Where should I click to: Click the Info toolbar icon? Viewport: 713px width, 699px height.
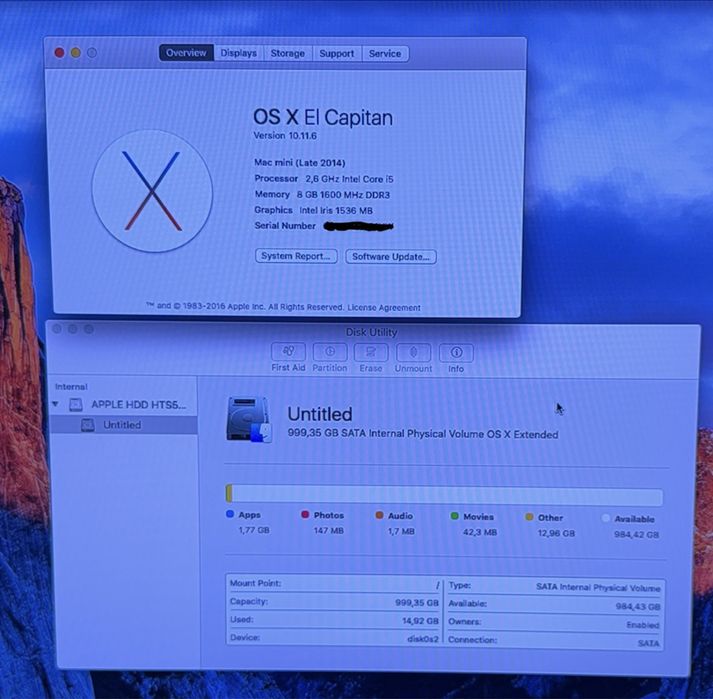tap(456, 353)
